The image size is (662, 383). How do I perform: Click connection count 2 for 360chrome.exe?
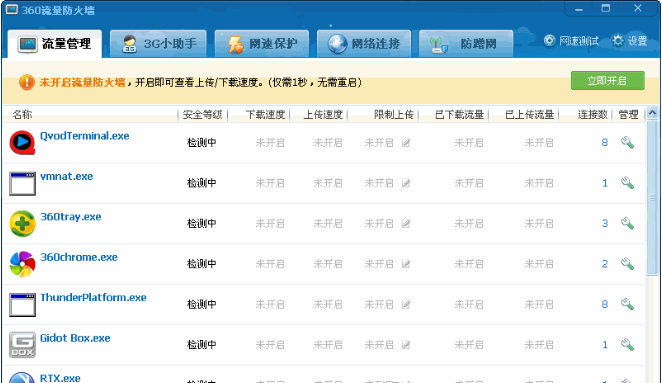[x=605, y=264]
